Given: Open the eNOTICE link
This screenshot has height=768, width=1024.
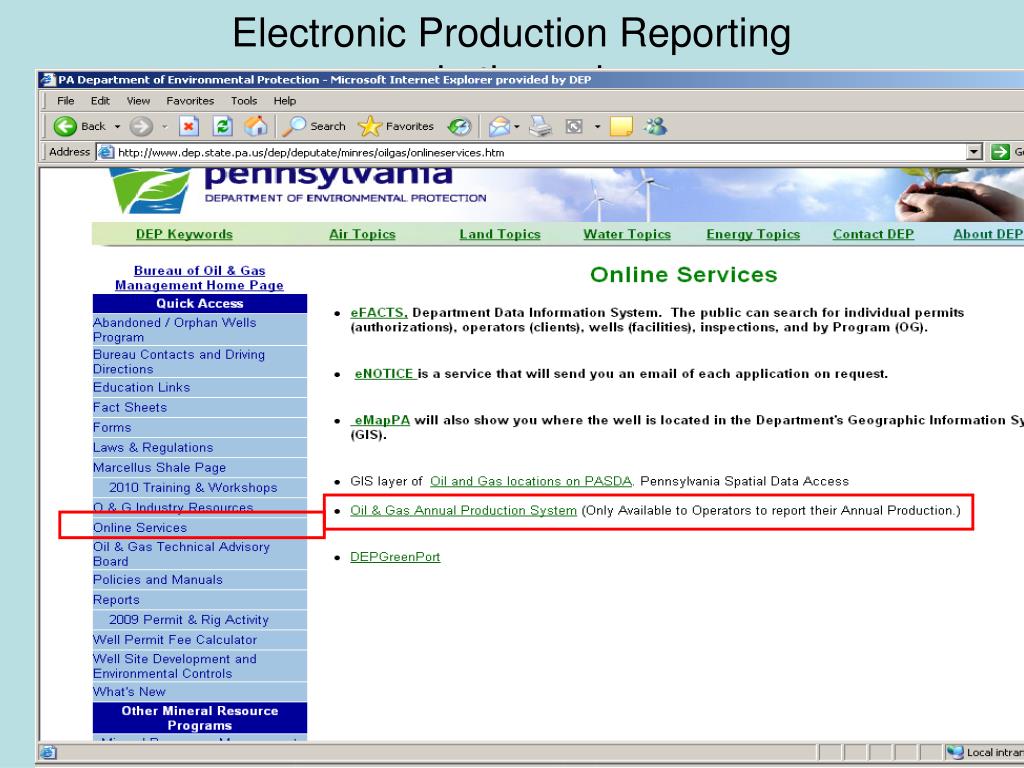Looking at the screenshot, I should [385, 374].
